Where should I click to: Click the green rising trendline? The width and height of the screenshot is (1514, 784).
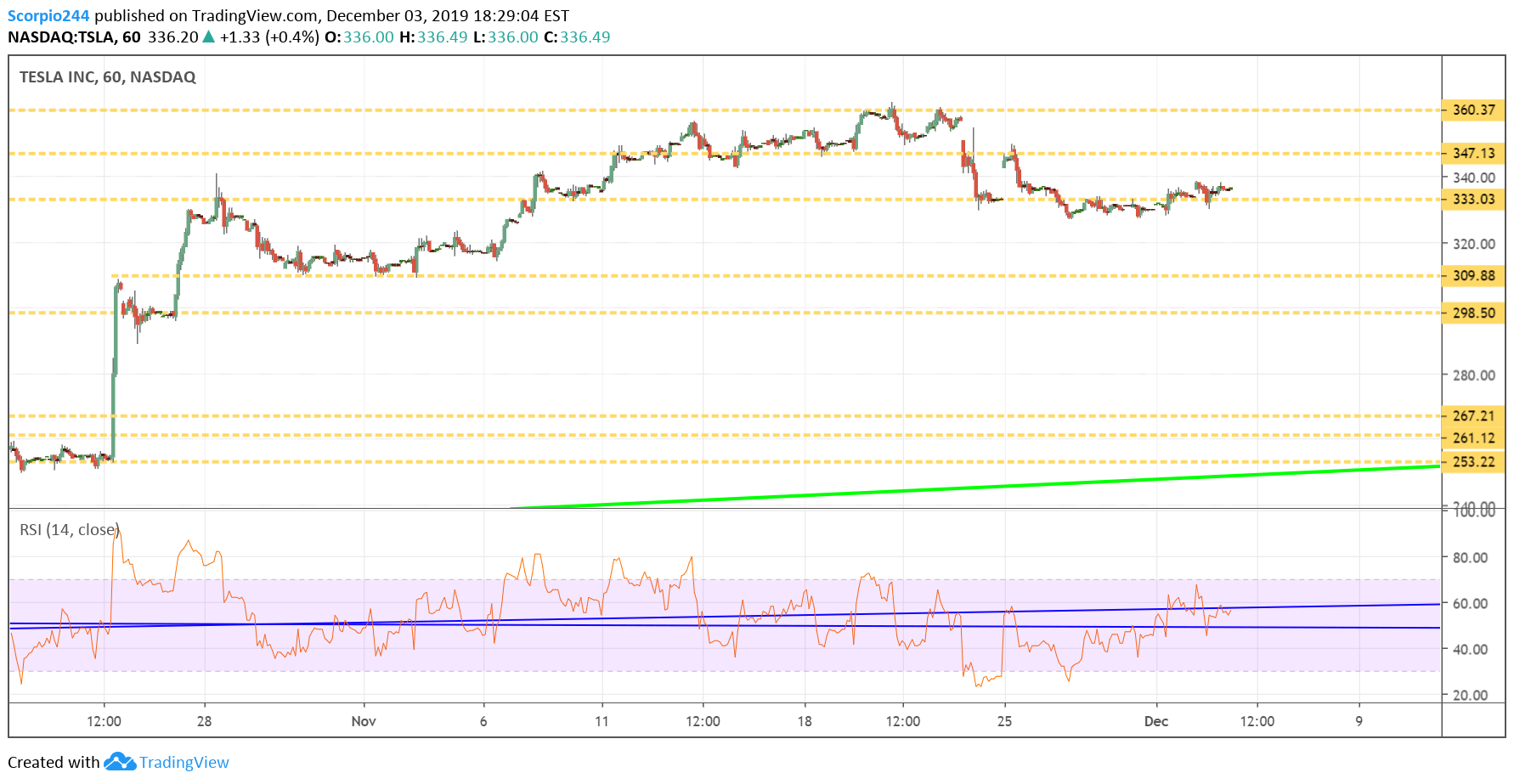pyautogui.click(x=977, y=487)
